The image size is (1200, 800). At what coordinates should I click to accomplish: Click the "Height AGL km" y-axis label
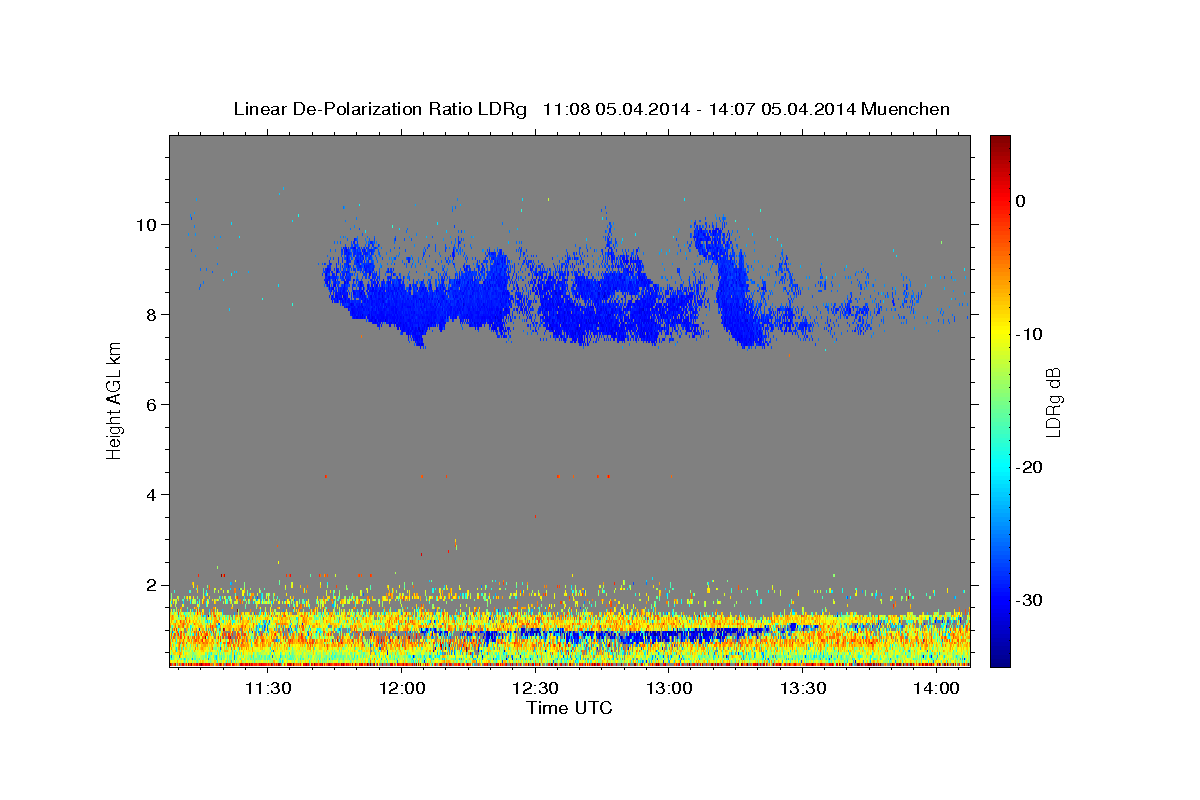[x=114, y=400]
